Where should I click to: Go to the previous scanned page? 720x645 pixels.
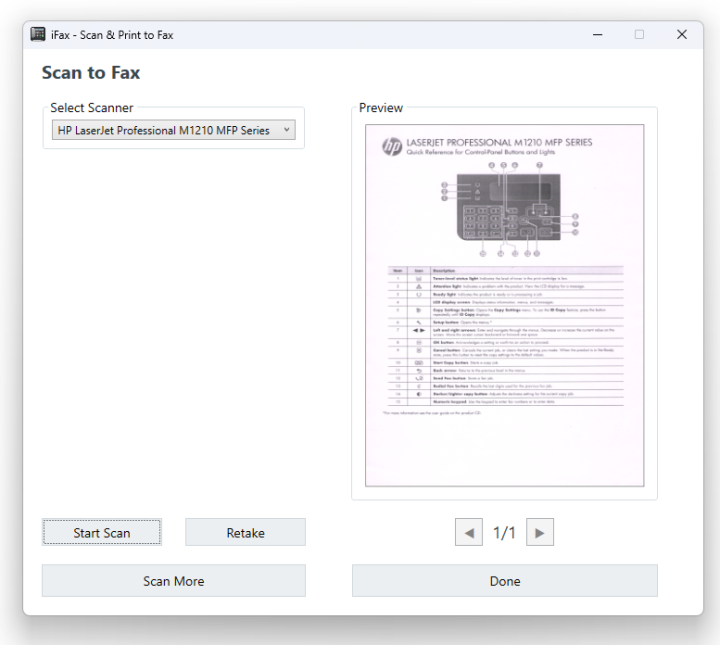tap(468, 533)
